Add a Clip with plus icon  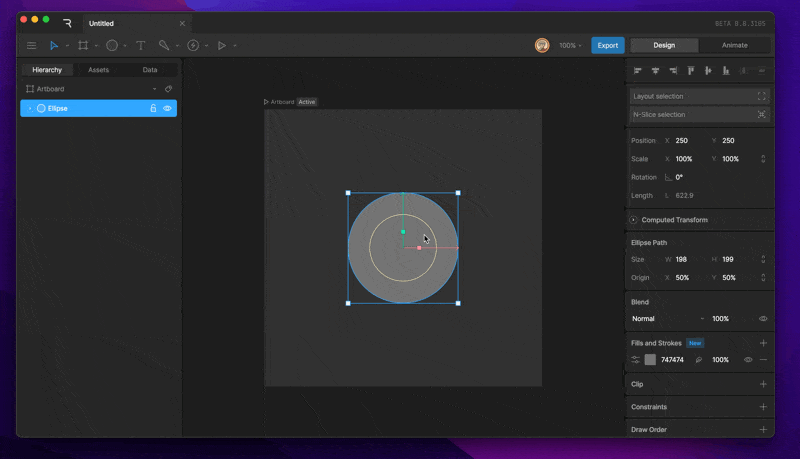(763, 384)
